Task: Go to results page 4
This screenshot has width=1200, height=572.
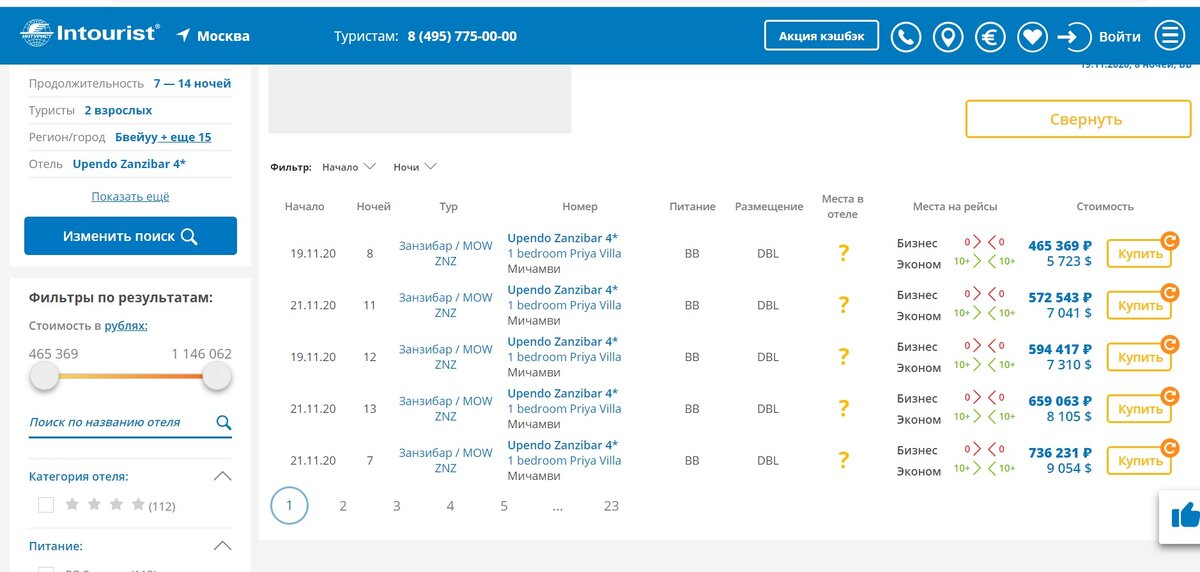Action: coord(450,506)
